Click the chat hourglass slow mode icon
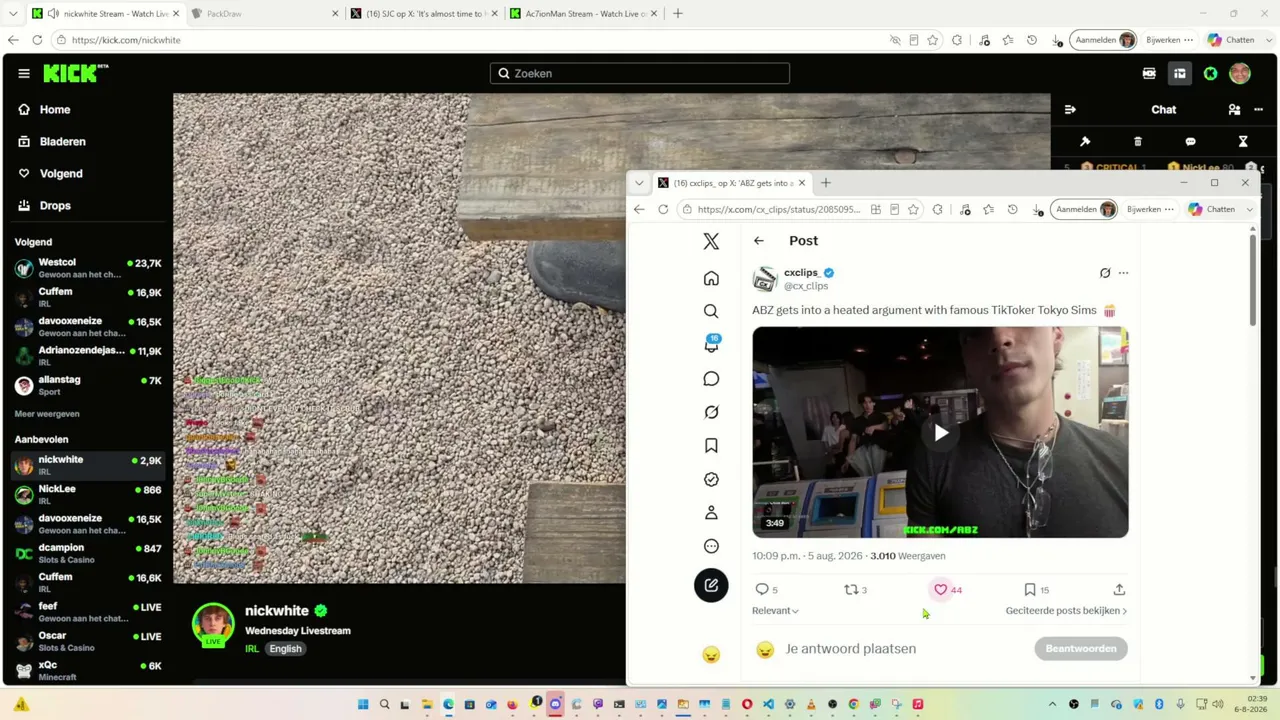Screen dimensions: 1280x720 [1243, 142]
